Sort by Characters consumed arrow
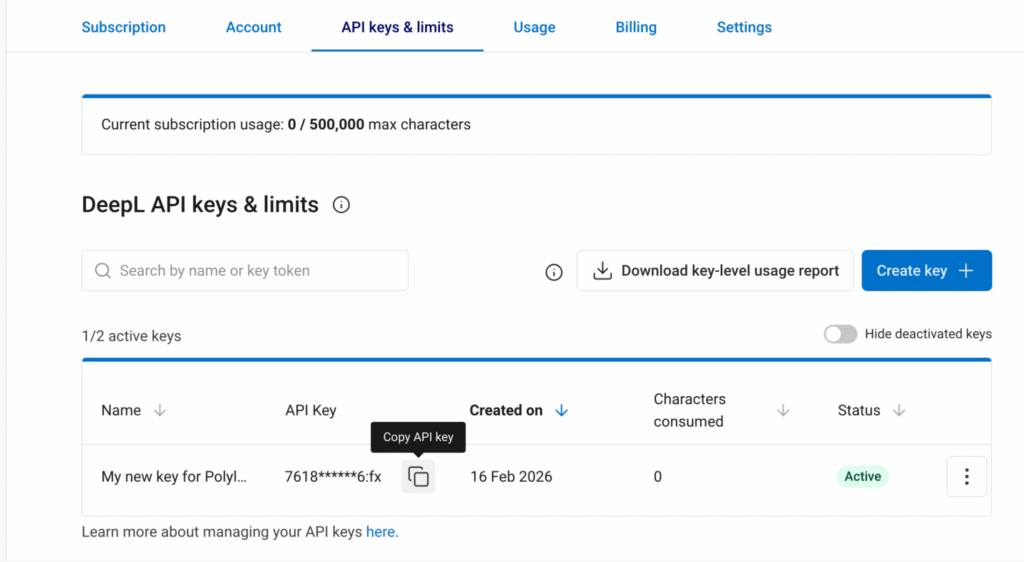 [783, 411]
